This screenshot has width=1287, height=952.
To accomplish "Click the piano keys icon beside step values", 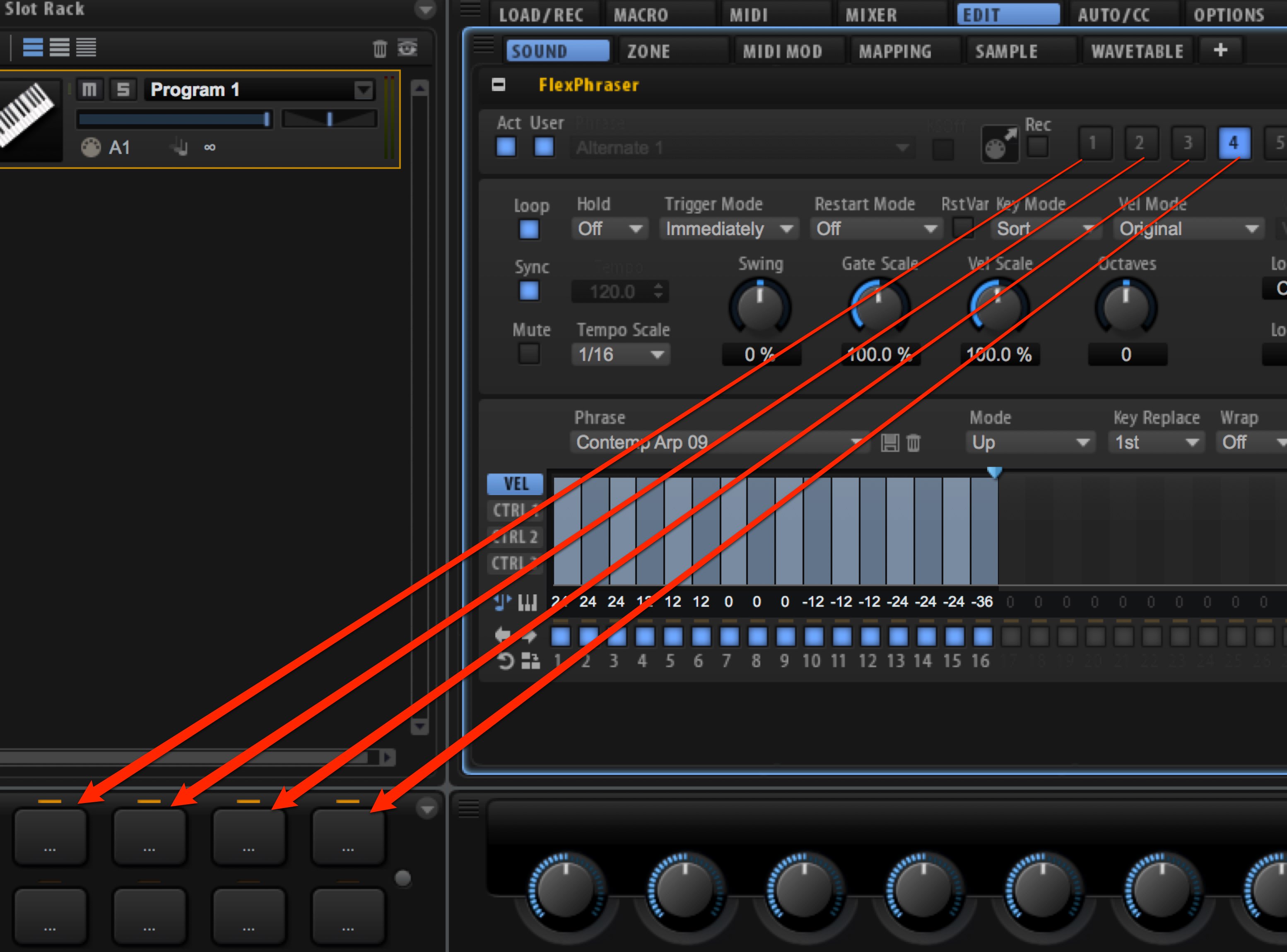I will [528, 602].
